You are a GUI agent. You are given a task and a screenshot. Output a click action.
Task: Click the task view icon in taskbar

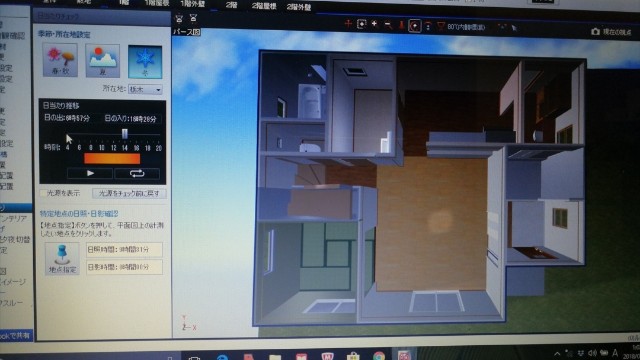tap(195, 358)
